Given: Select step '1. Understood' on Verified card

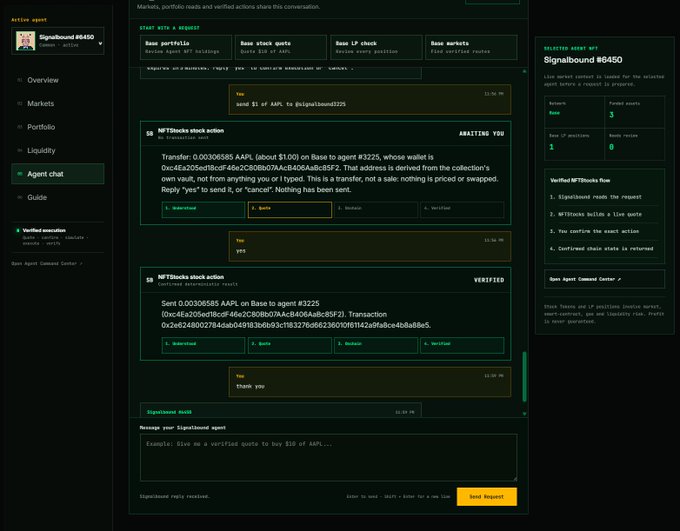Looking at the screenshot, I should (x=203, y=345).
